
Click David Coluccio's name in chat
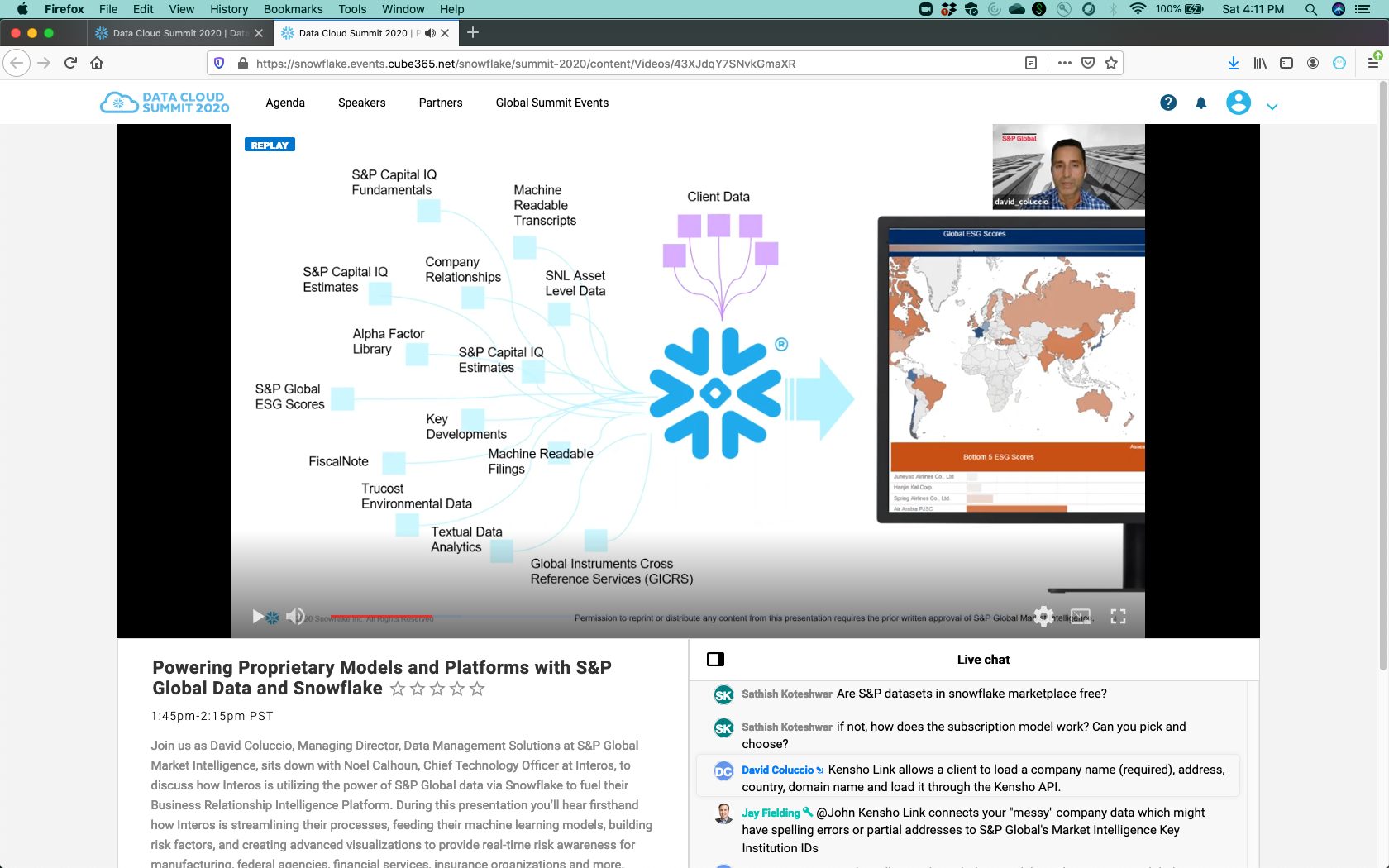click(777, 770)
